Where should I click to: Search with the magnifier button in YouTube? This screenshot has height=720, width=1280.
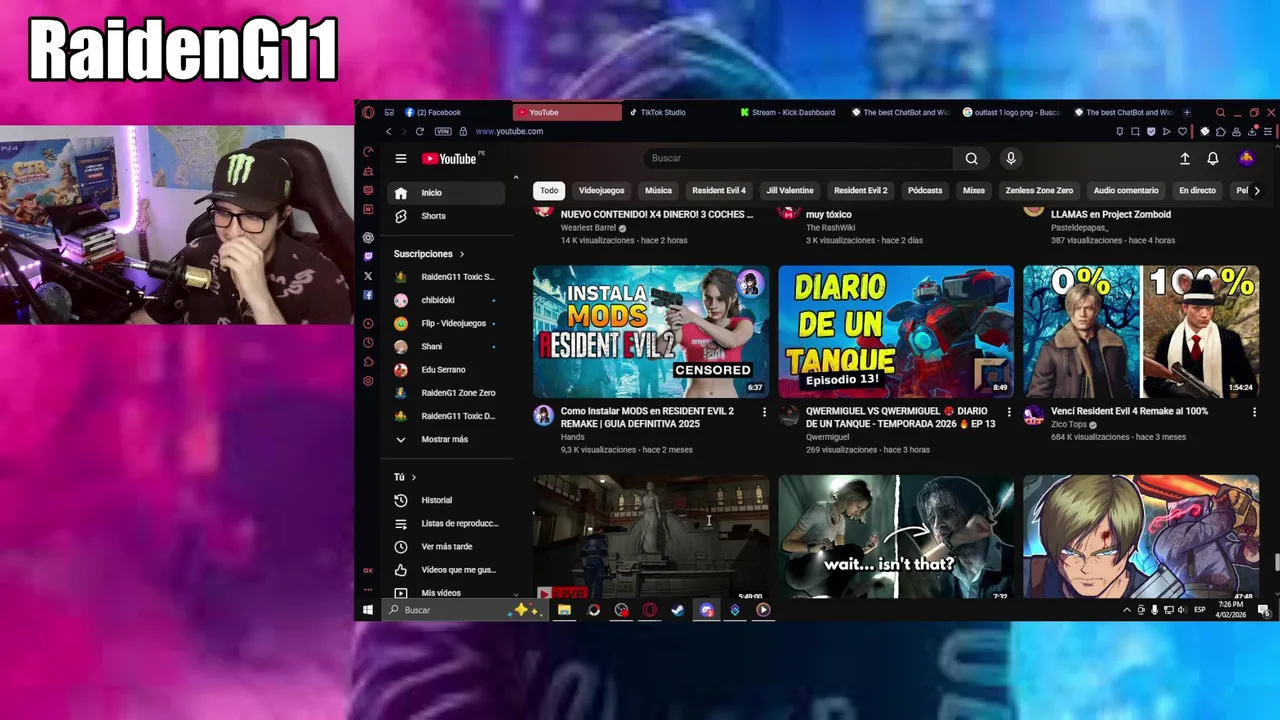pos(971,158)
